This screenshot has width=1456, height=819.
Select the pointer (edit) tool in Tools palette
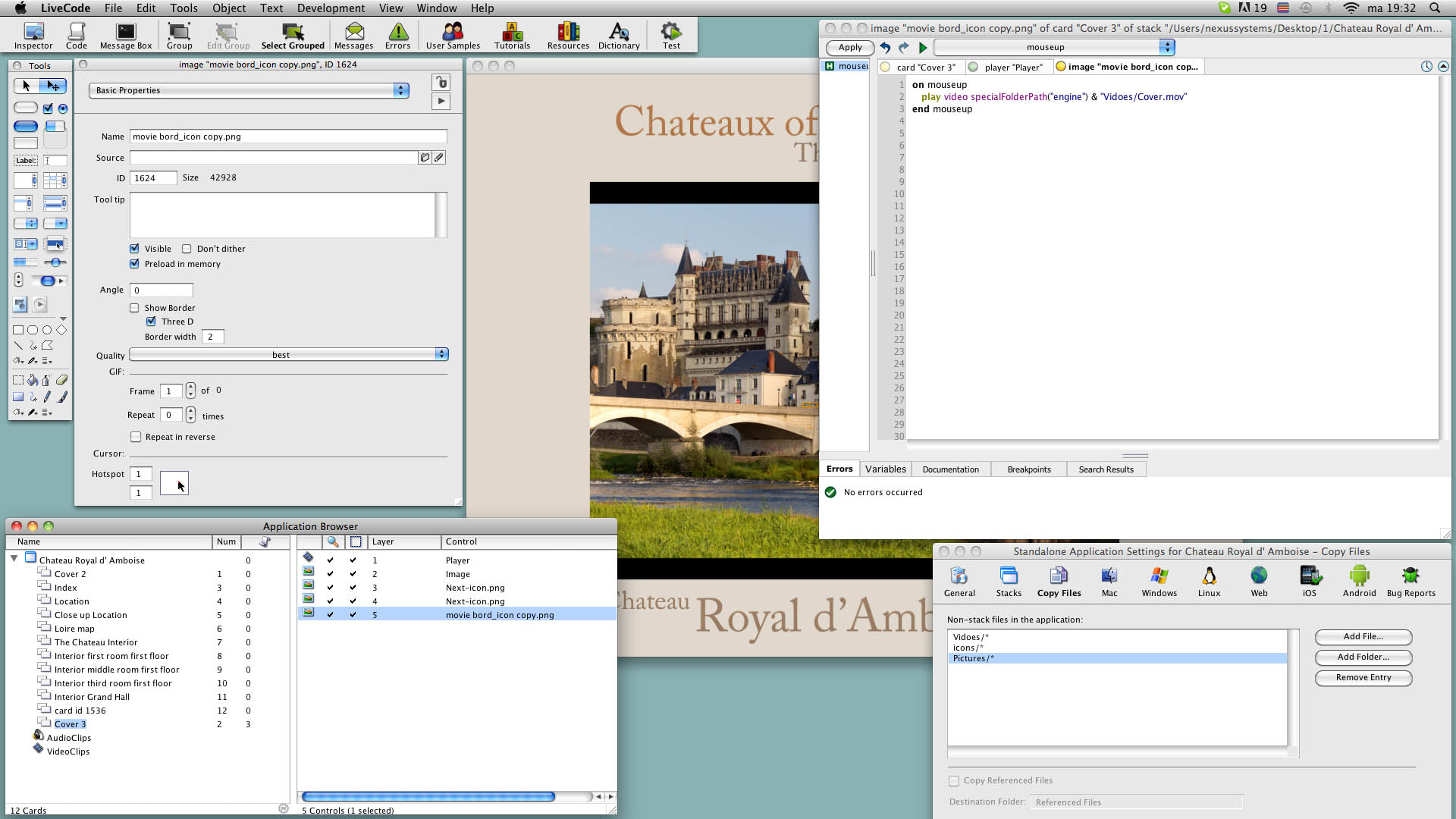pos(53,86)
